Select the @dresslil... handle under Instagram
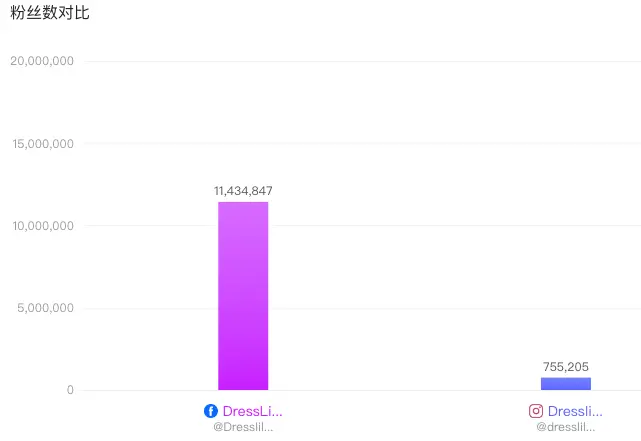The image size is (641, 441). (x=565, y=427)
